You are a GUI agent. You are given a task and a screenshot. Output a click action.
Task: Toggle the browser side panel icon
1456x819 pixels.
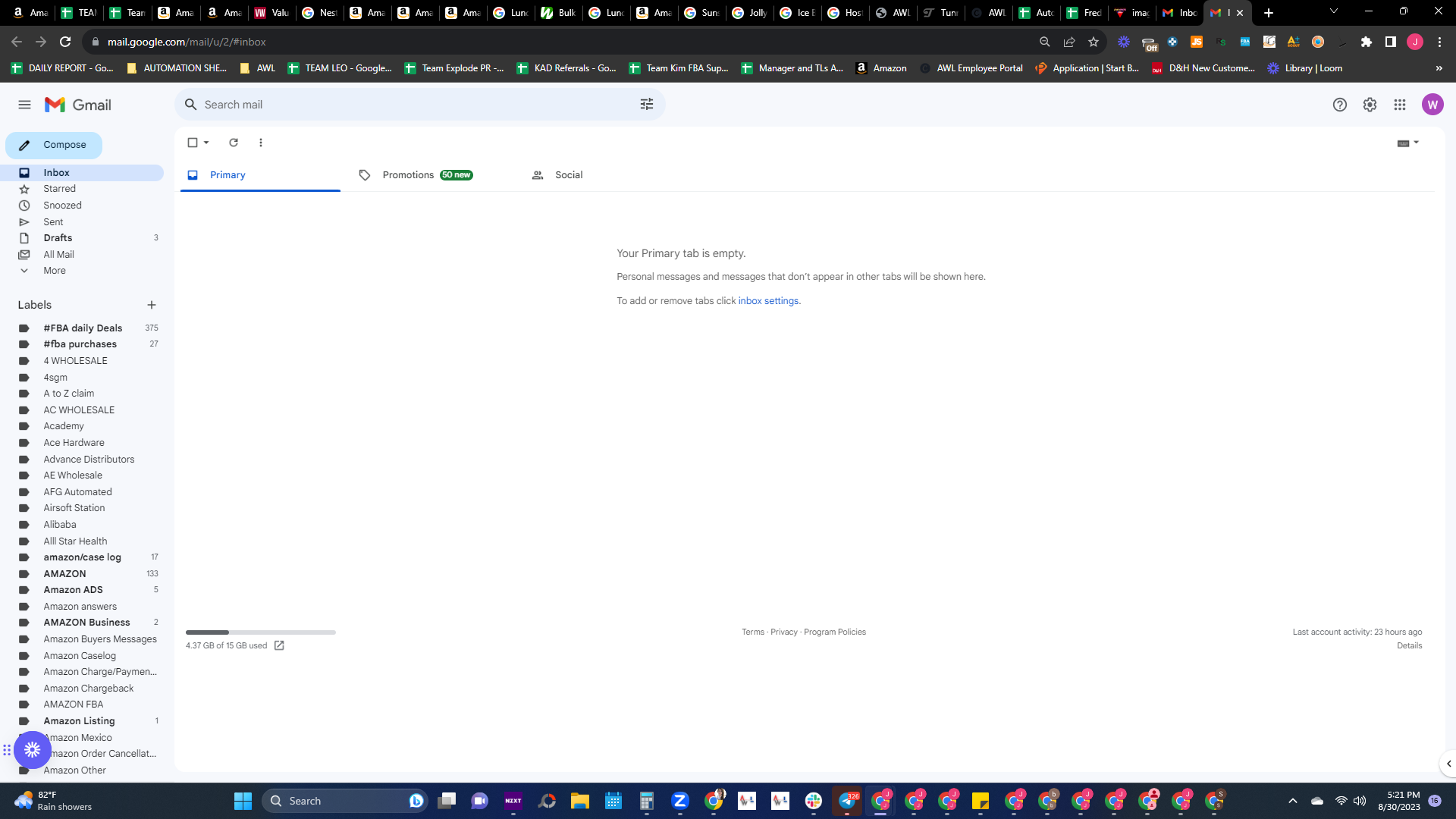coord(1391,42)
